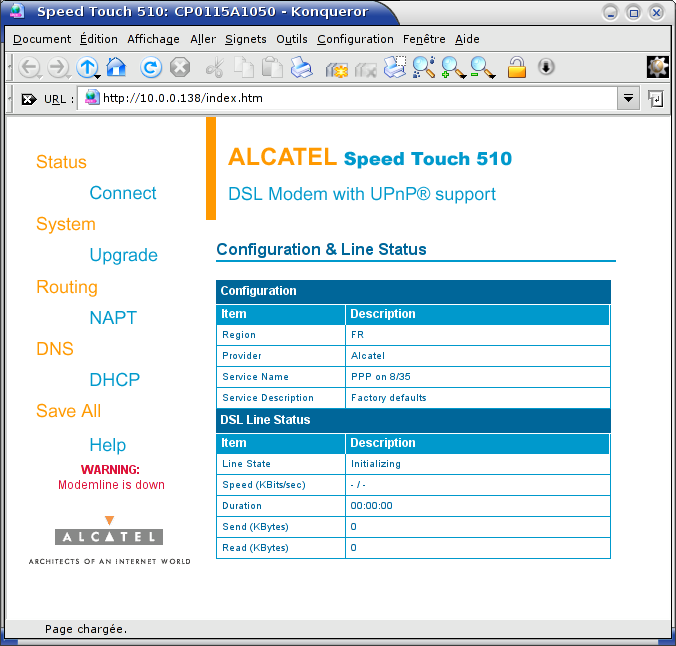Click the 'FR' region value cell
Image resolution: width=676 pixels, height=646 pixels.
[478, 335]
